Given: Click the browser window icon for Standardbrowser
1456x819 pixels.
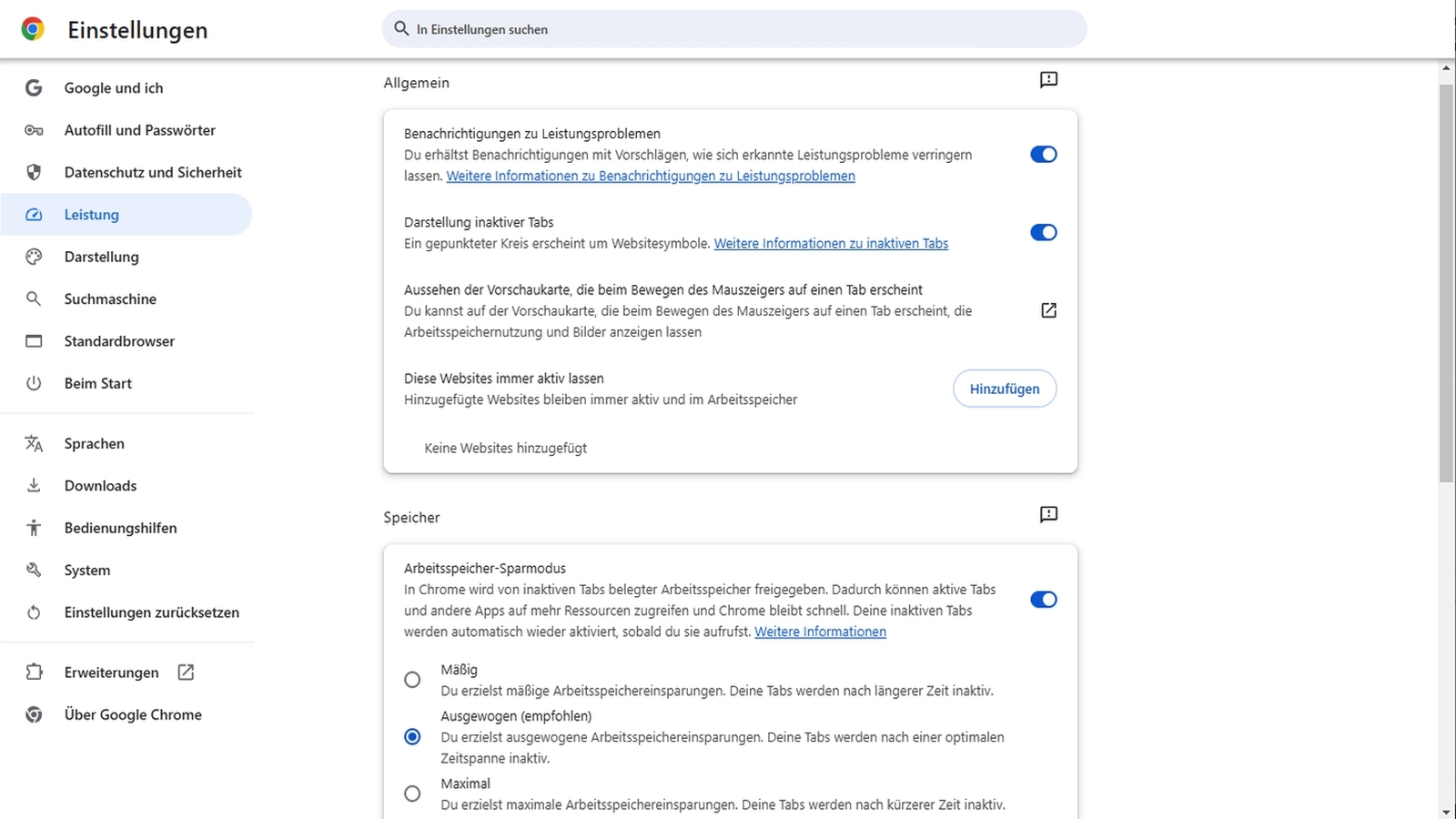Looking at the screenshot, I should pos(34,341).
